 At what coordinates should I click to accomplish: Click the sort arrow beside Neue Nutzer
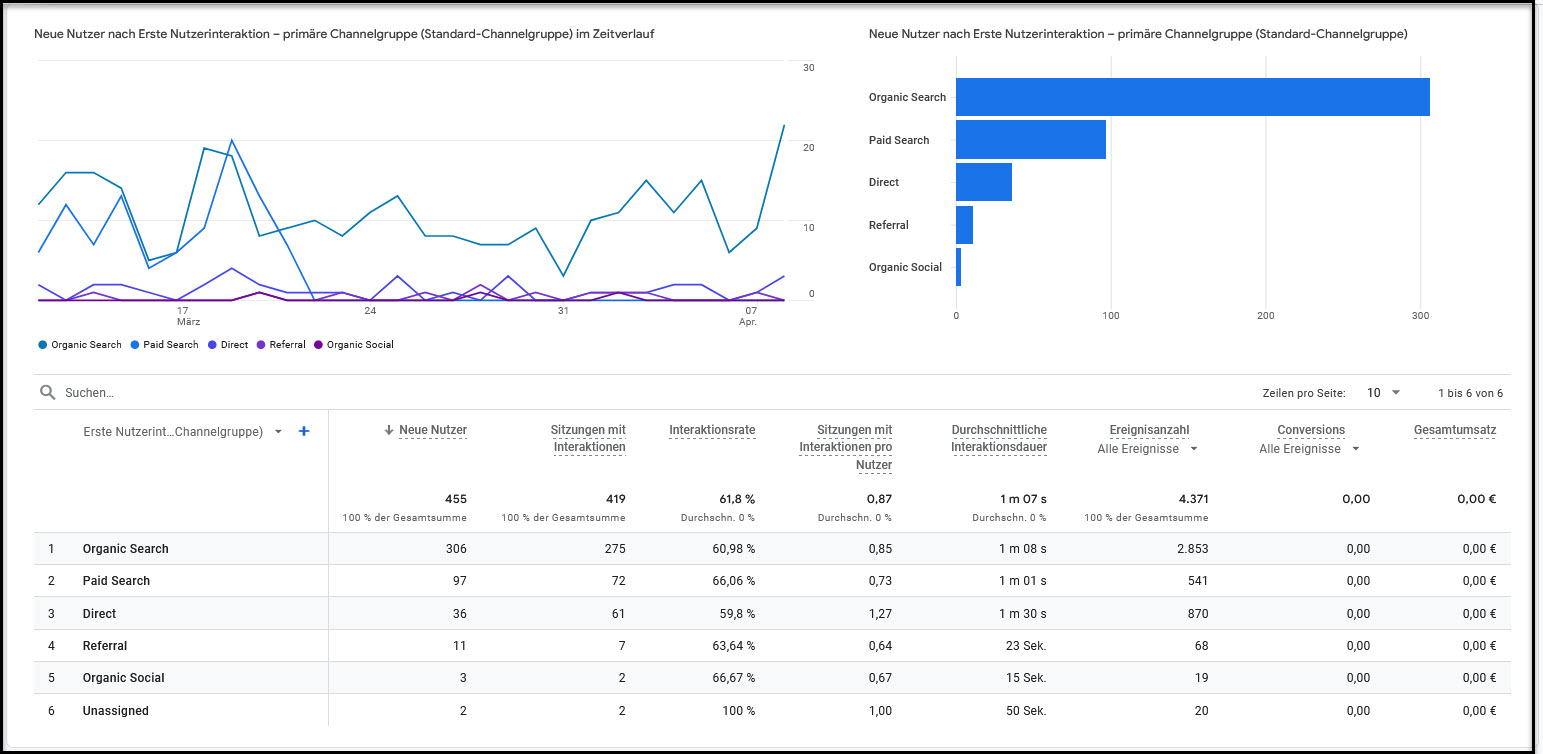[389, 430]
